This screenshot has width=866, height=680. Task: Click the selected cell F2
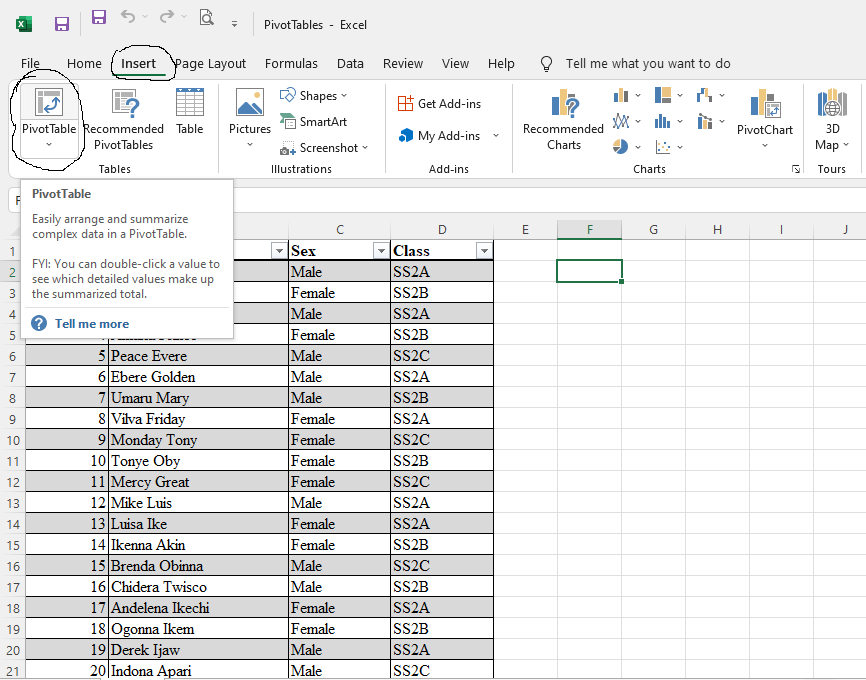click(589, 271)
